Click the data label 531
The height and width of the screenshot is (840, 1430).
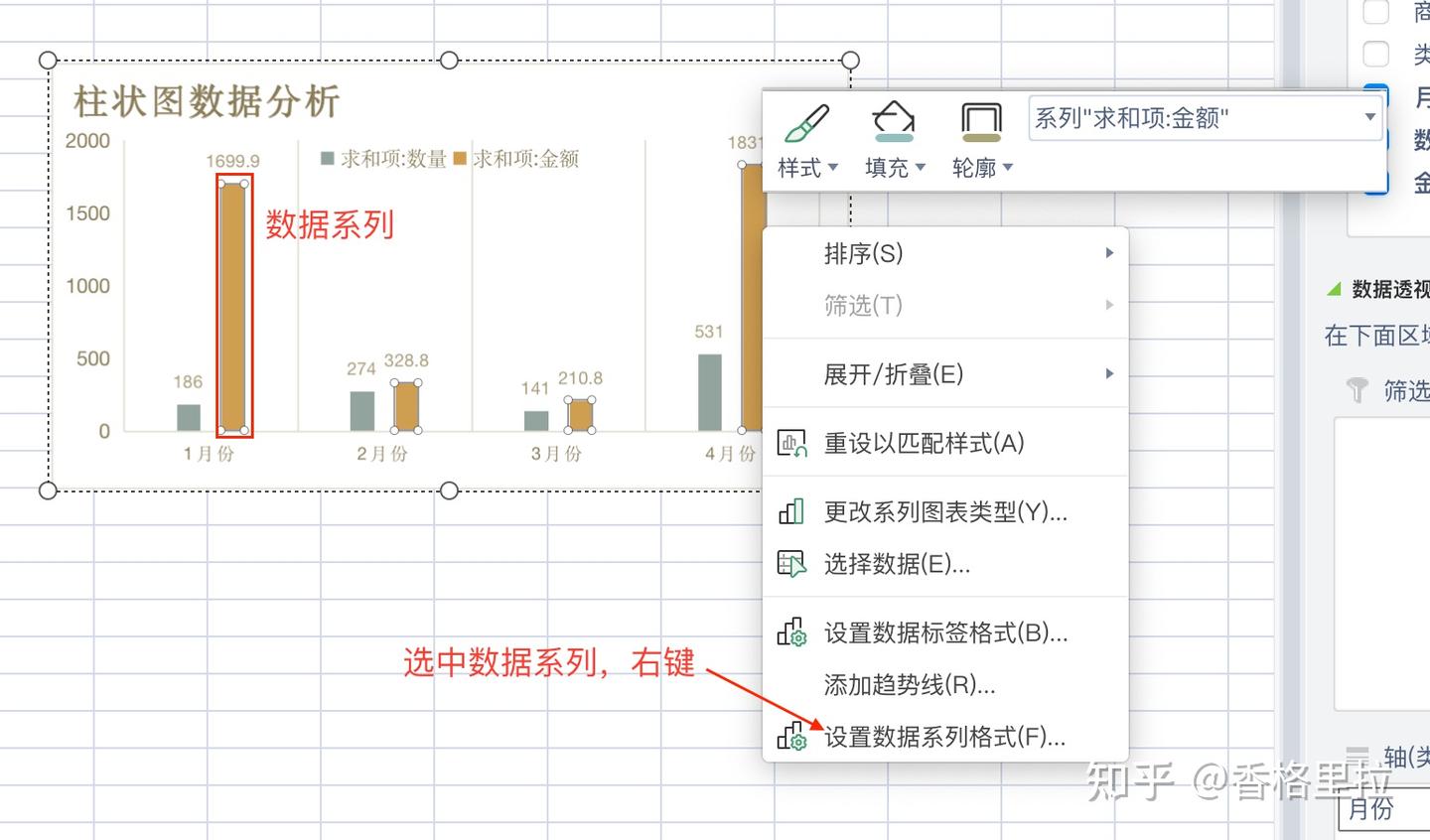(x=709, y=332)
